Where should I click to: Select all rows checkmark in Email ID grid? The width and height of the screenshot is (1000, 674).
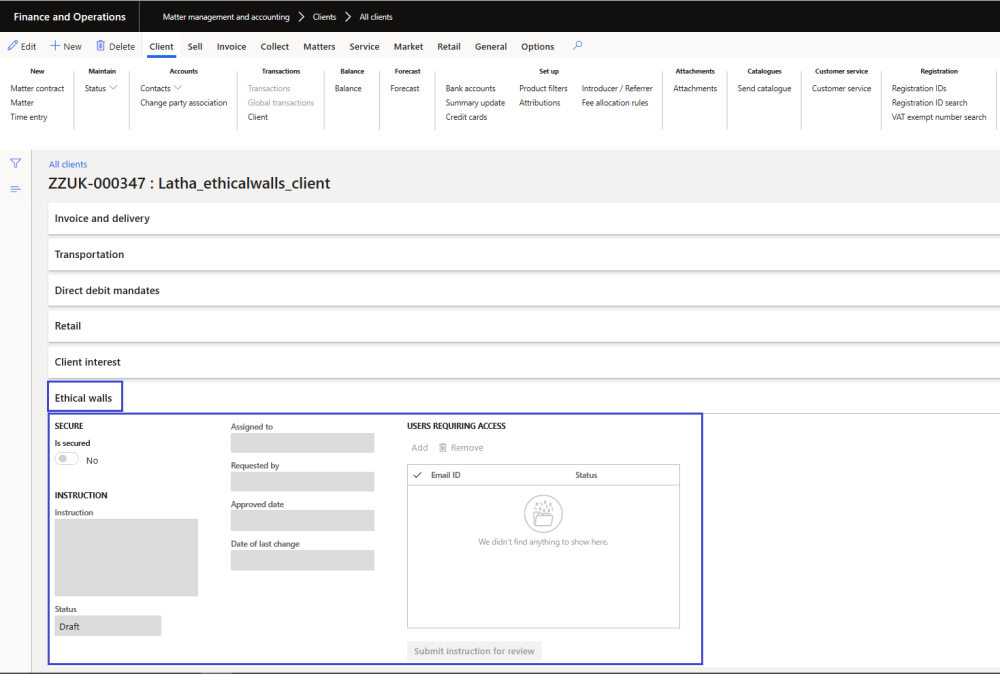417,475
